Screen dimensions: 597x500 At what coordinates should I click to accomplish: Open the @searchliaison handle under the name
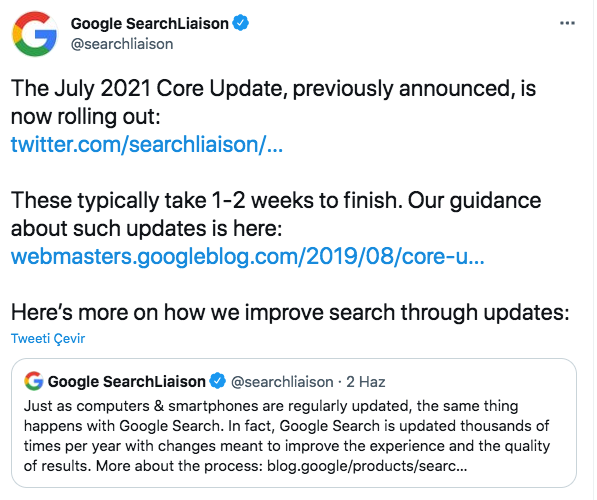(x=122, y=44)
